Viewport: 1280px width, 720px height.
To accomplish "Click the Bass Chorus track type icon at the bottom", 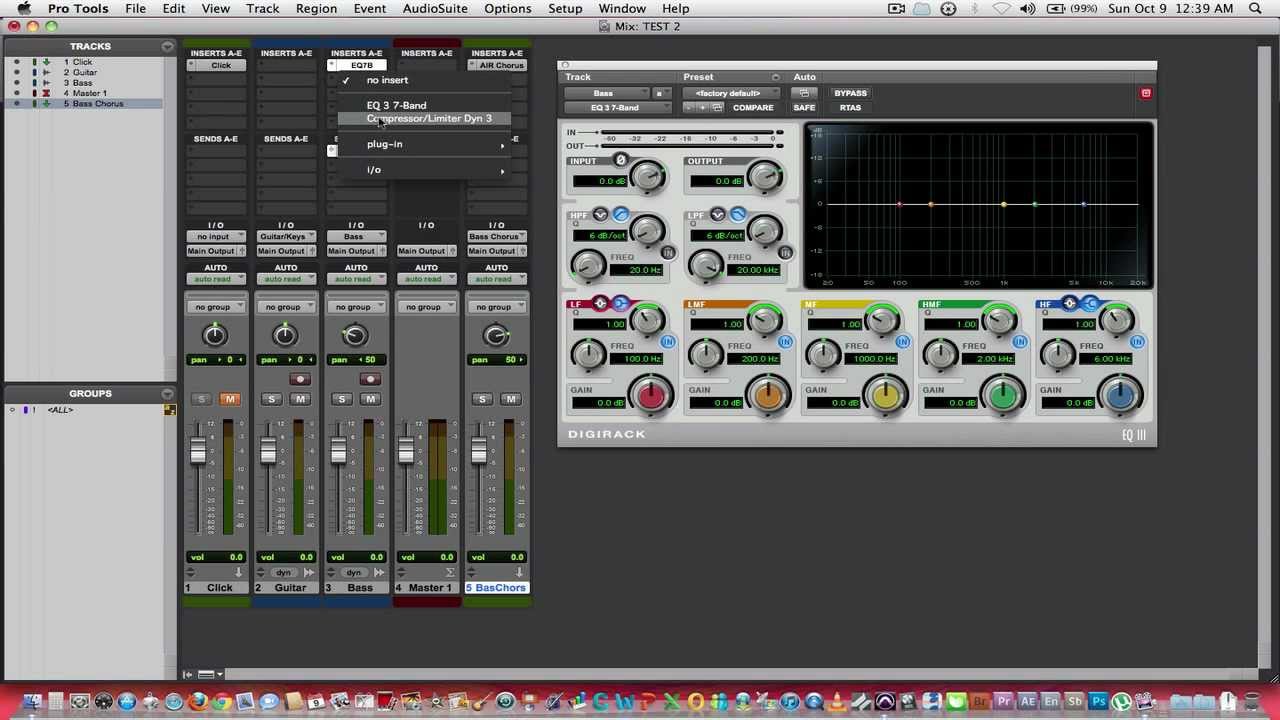I will pos(519,573).
